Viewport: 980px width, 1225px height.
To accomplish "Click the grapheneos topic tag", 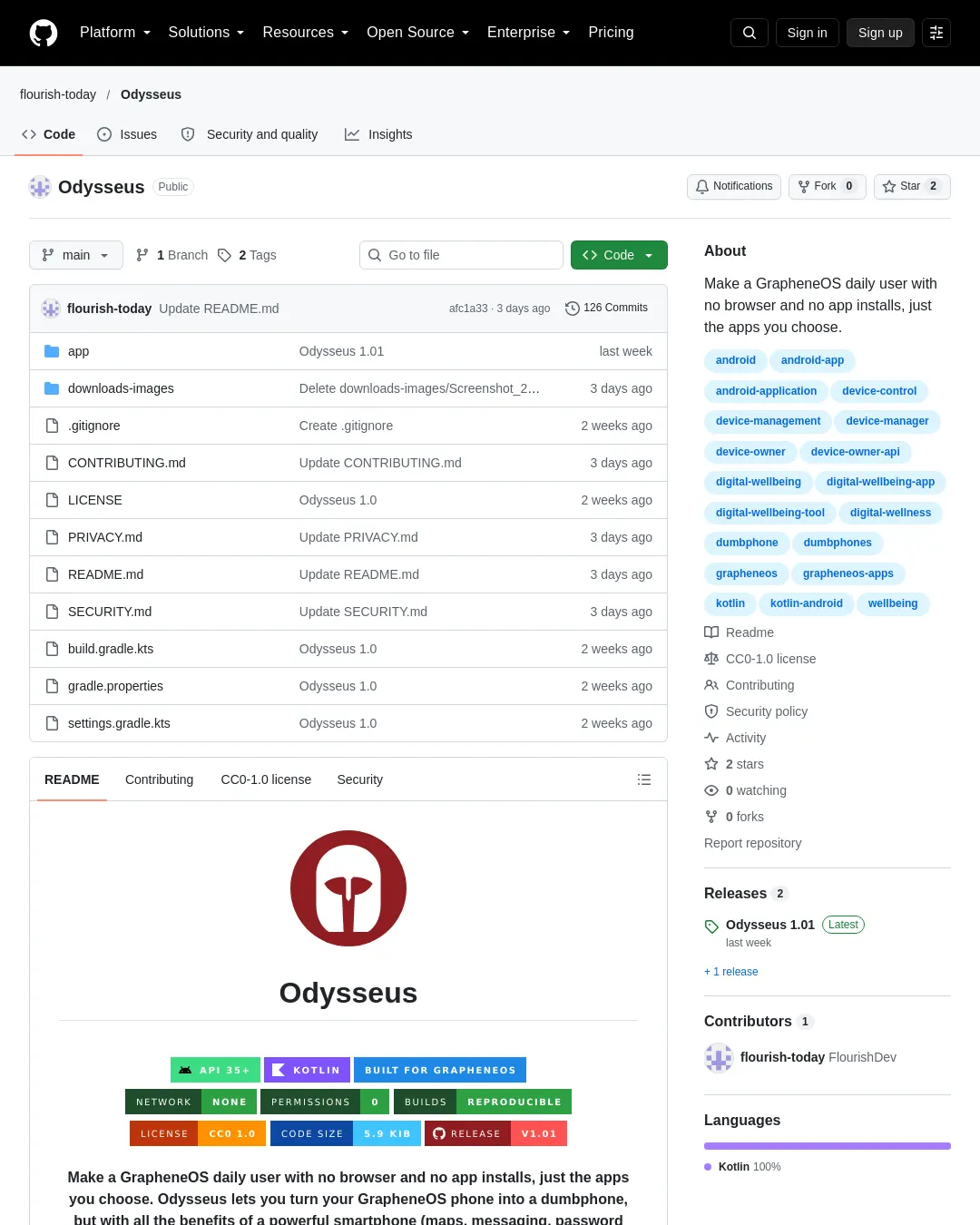I will [x=747, y=573].
